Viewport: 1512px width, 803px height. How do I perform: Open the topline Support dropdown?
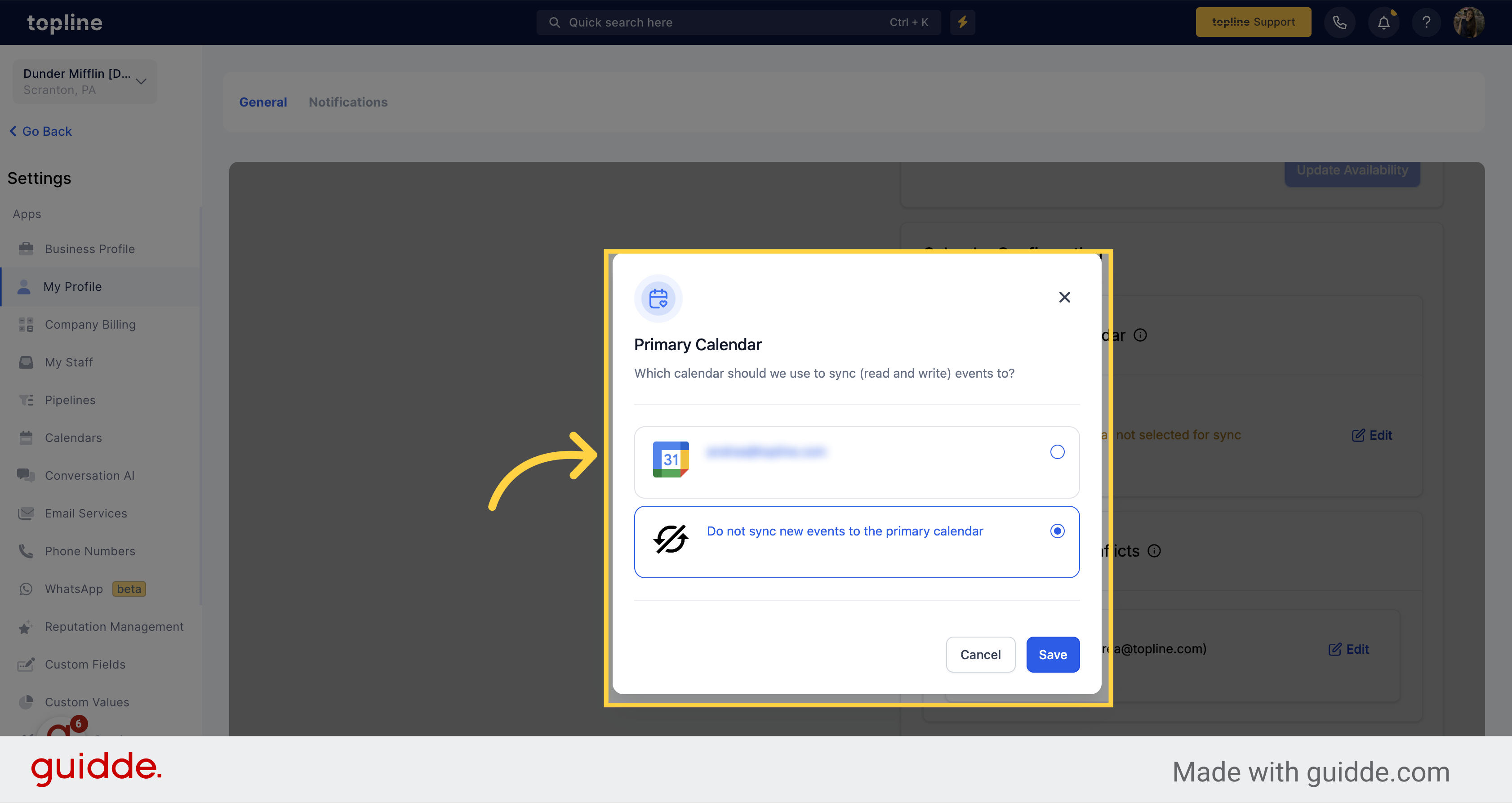click(1253, 21)
